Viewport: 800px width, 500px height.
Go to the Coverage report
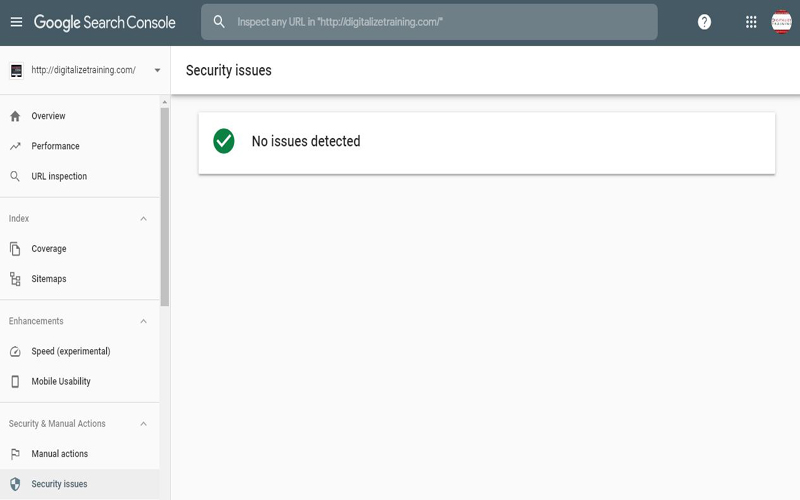pos(49,249)
